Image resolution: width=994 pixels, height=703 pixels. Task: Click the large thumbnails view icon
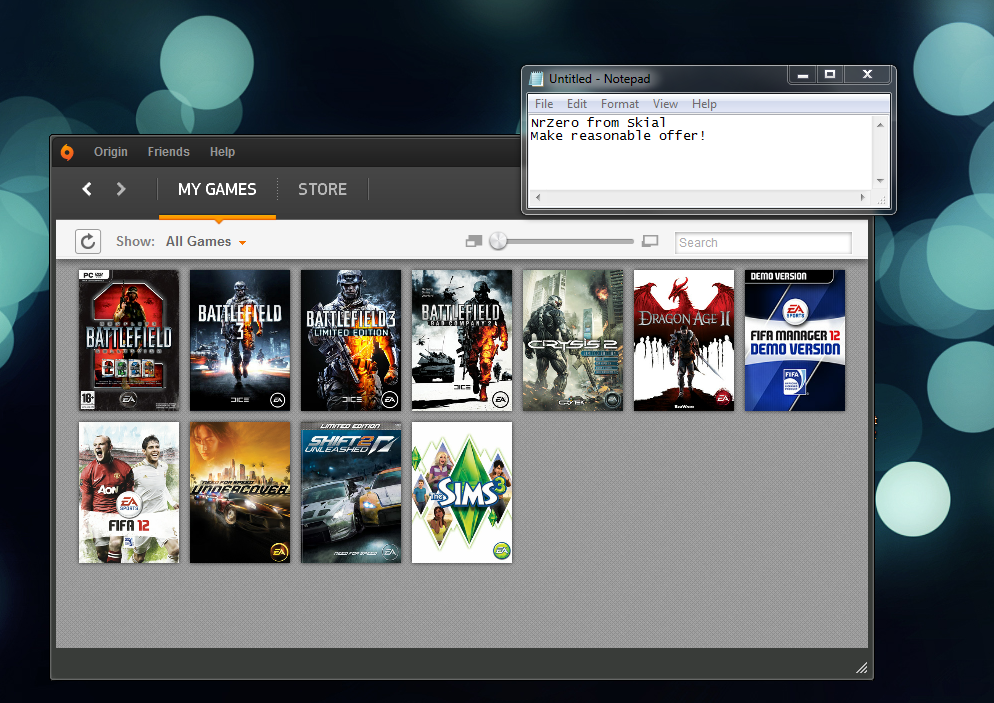(650, 241)
